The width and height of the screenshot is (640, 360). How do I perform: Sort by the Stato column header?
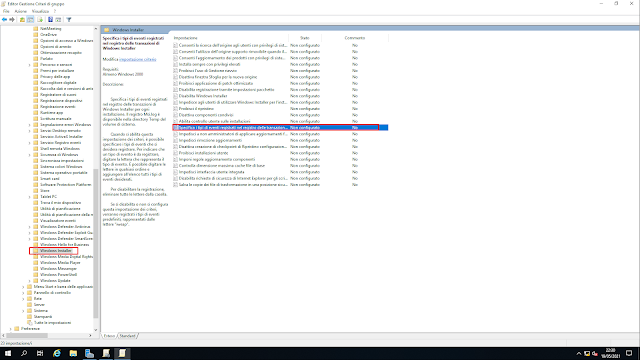(305, 38)
